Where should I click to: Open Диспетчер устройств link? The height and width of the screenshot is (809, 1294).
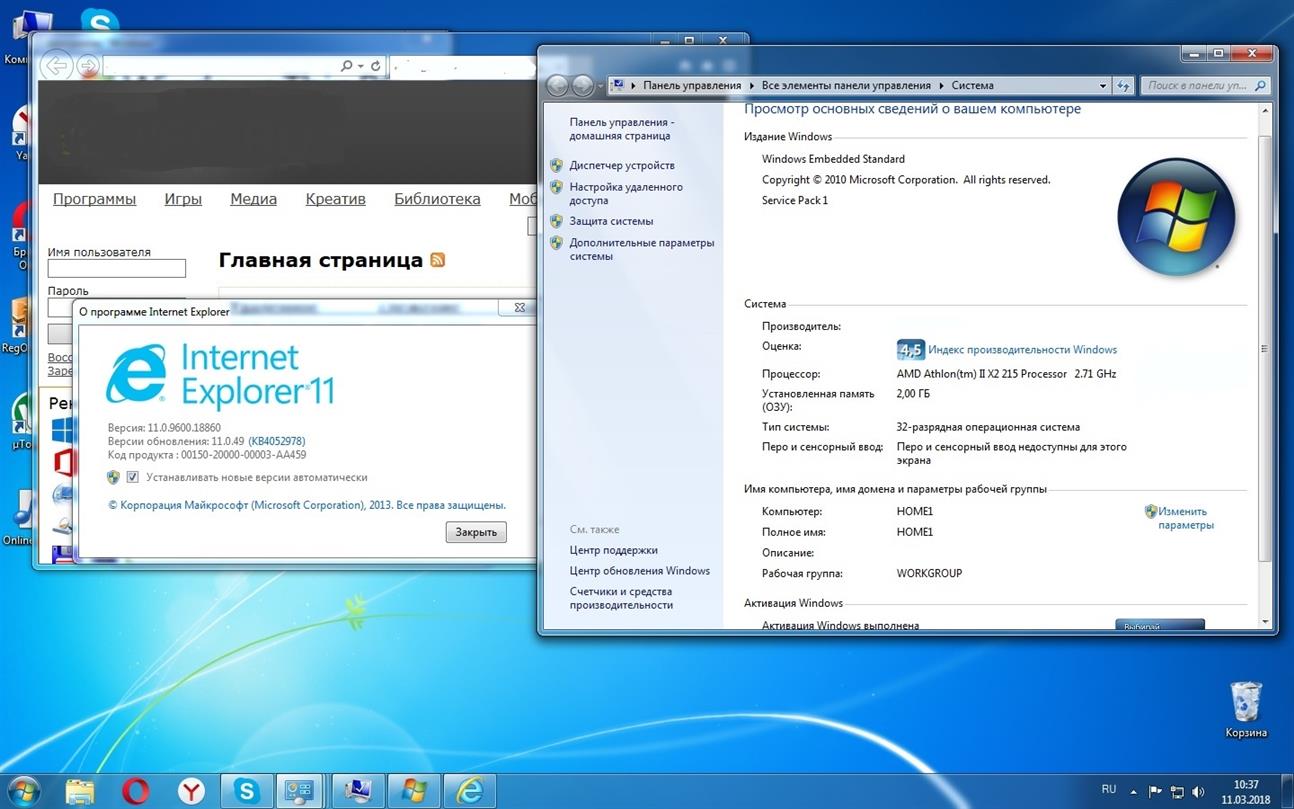tap(622, 165)
